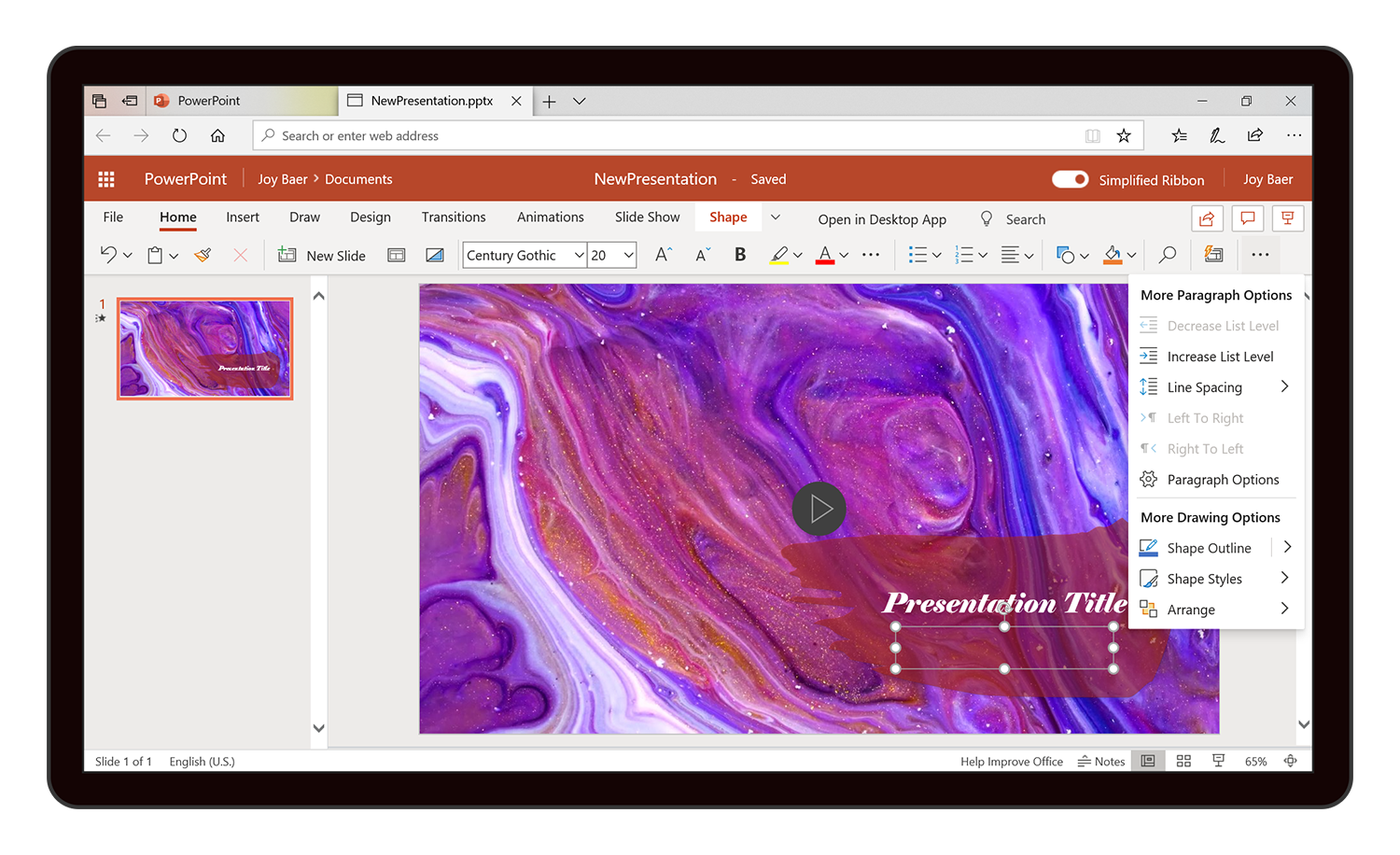The width and height of the screenshot is (1400, 855).
Task: Open Shape Styles menu entry
Action: (x=1215, y=579)
